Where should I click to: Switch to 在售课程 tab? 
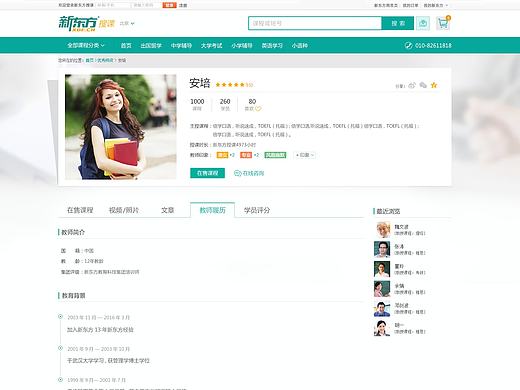point(80,210)
